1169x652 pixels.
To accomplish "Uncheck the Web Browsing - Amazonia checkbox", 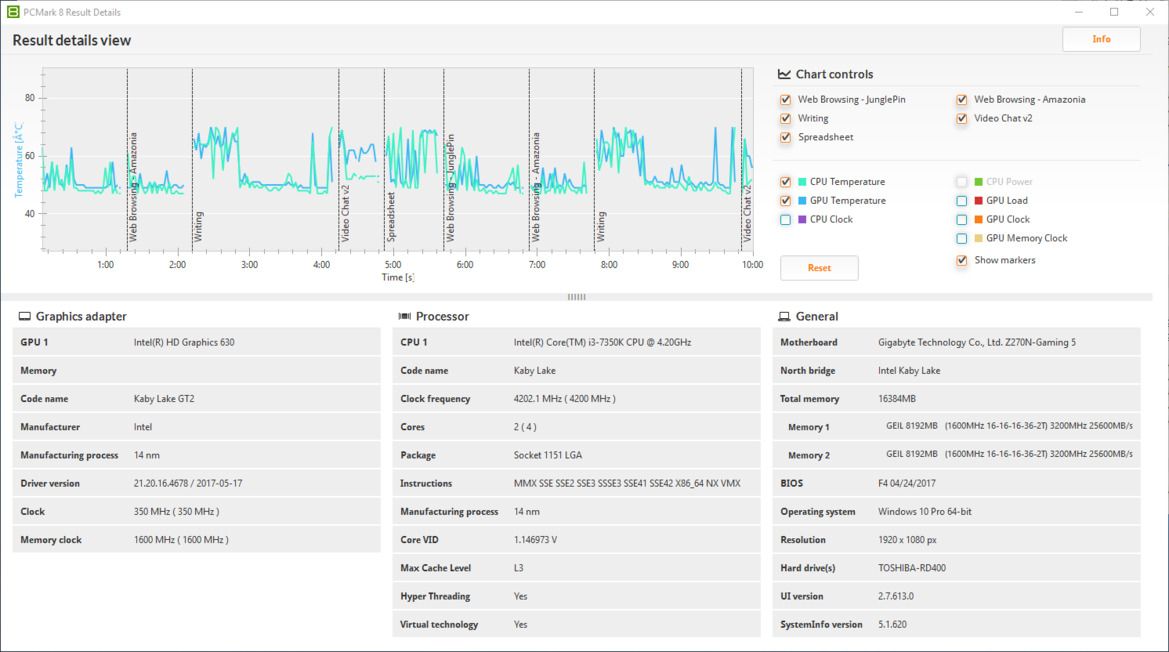I will pos(962,100).
